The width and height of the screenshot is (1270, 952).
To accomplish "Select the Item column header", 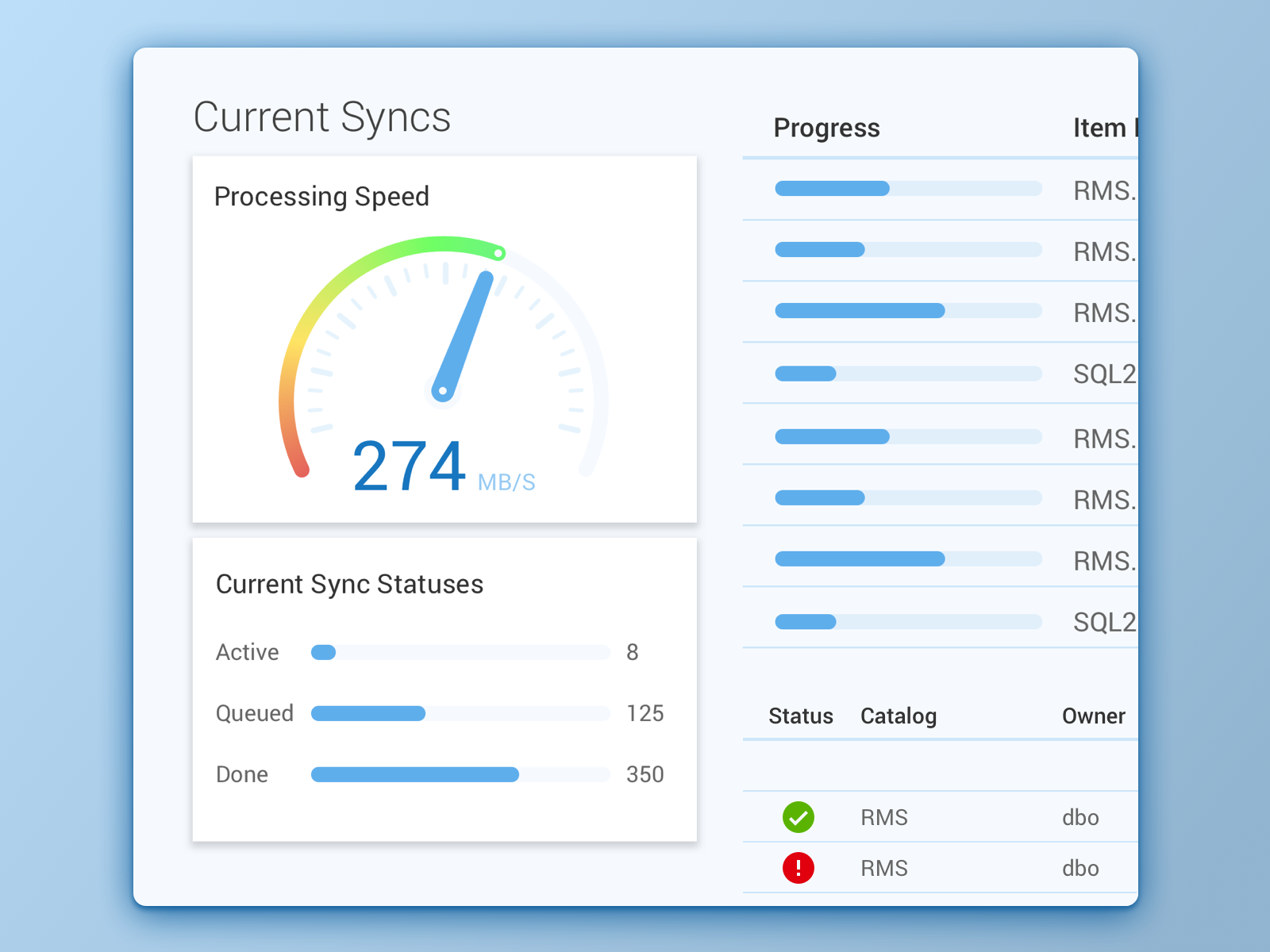I will click(1105, 128).
